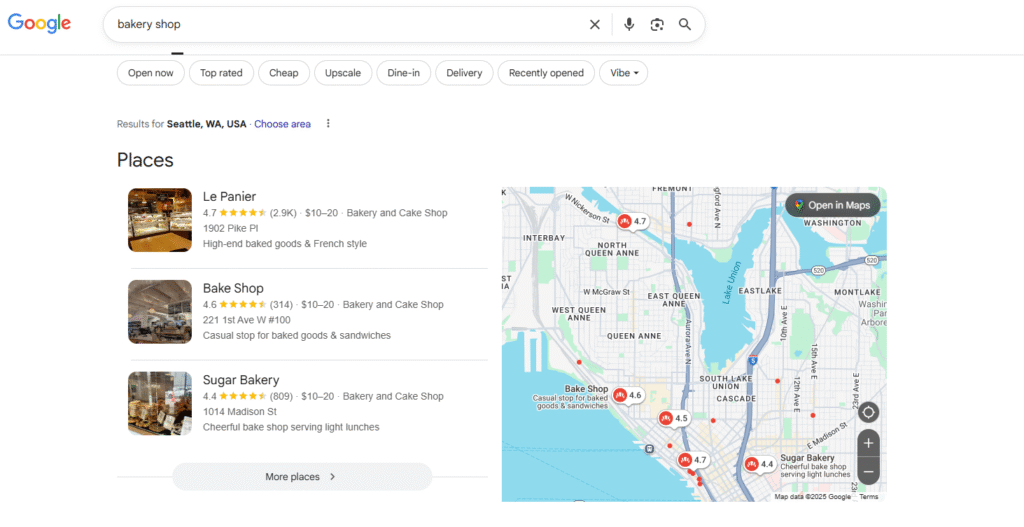Click Le Panier's (2.9K) review count
1024x527 pixels.
[283, 213]
